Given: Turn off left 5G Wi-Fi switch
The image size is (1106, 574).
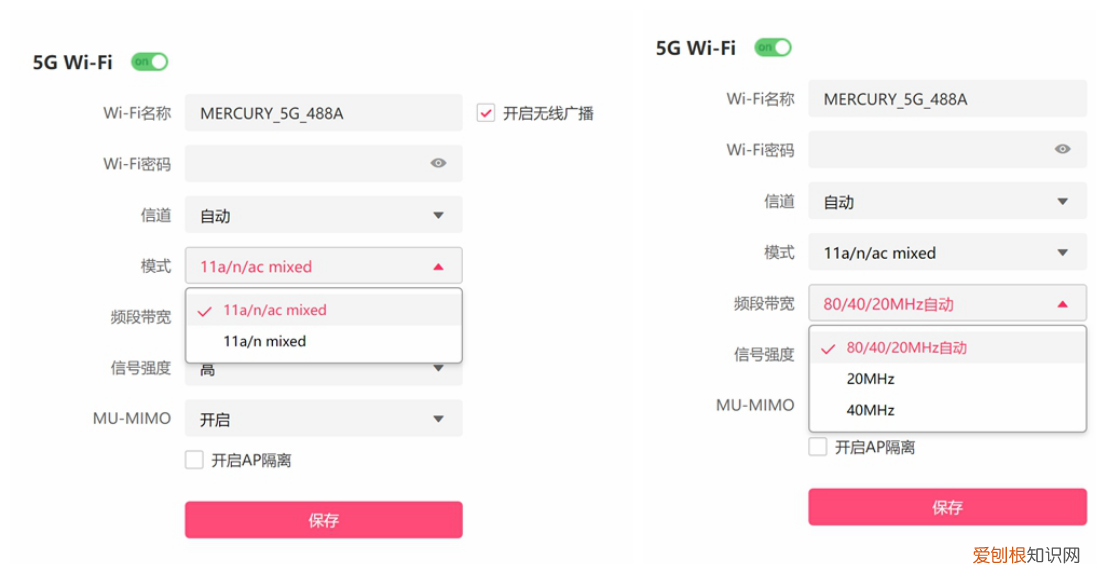Looking at the screenshot, I should point(150,62).
